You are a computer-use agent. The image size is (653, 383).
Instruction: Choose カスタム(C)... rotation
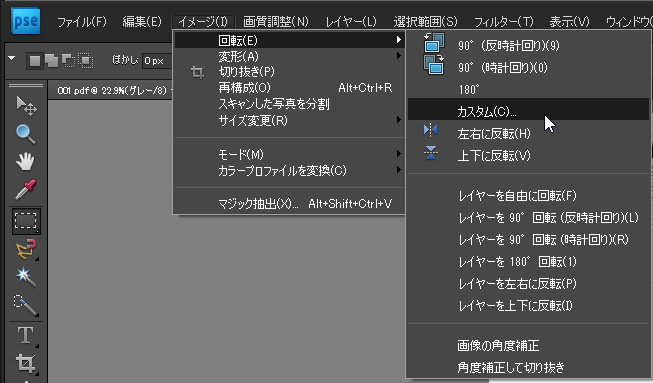pos(528,109)
